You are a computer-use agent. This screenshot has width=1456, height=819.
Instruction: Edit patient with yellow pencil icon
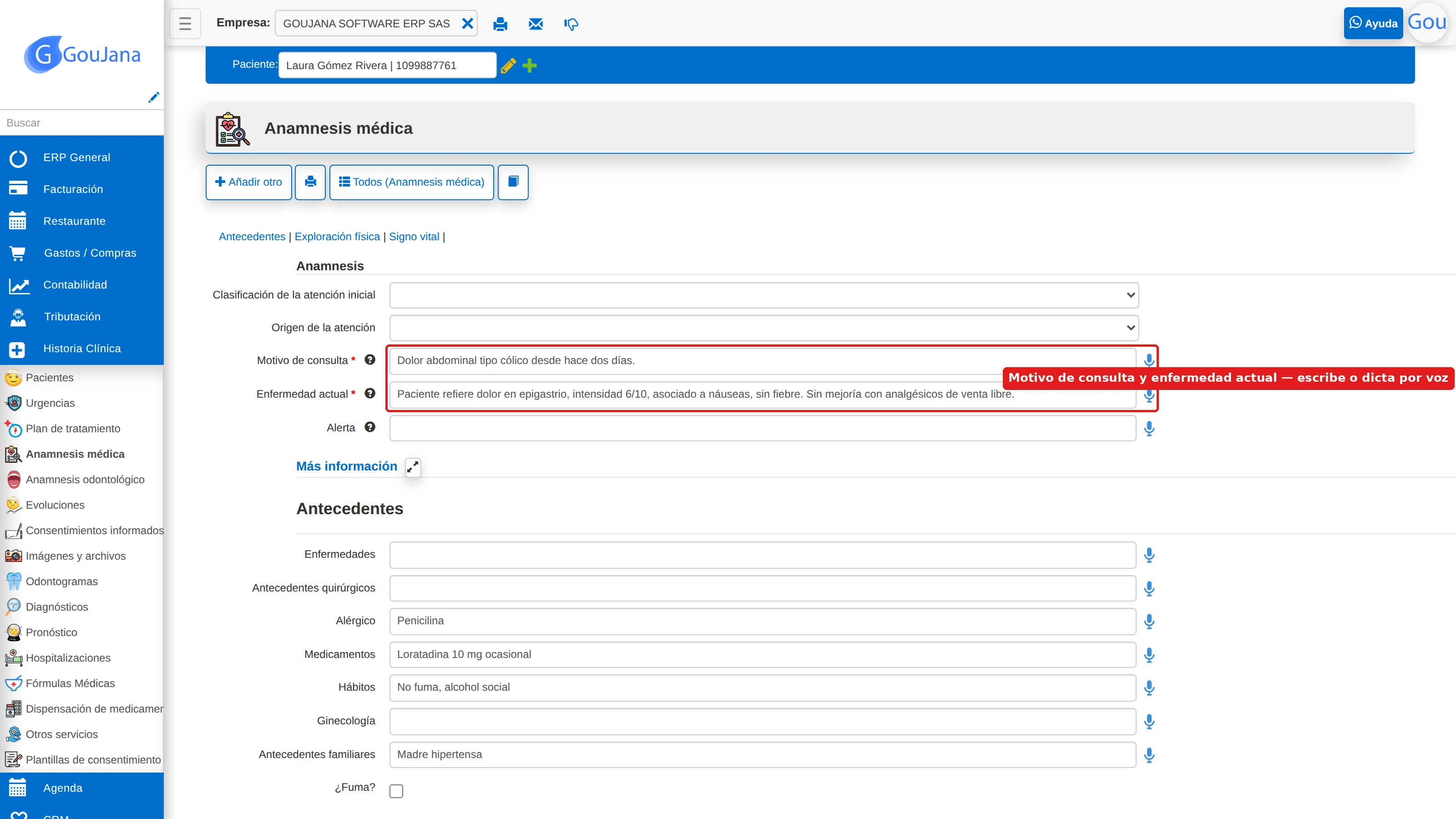pos(508,66)
